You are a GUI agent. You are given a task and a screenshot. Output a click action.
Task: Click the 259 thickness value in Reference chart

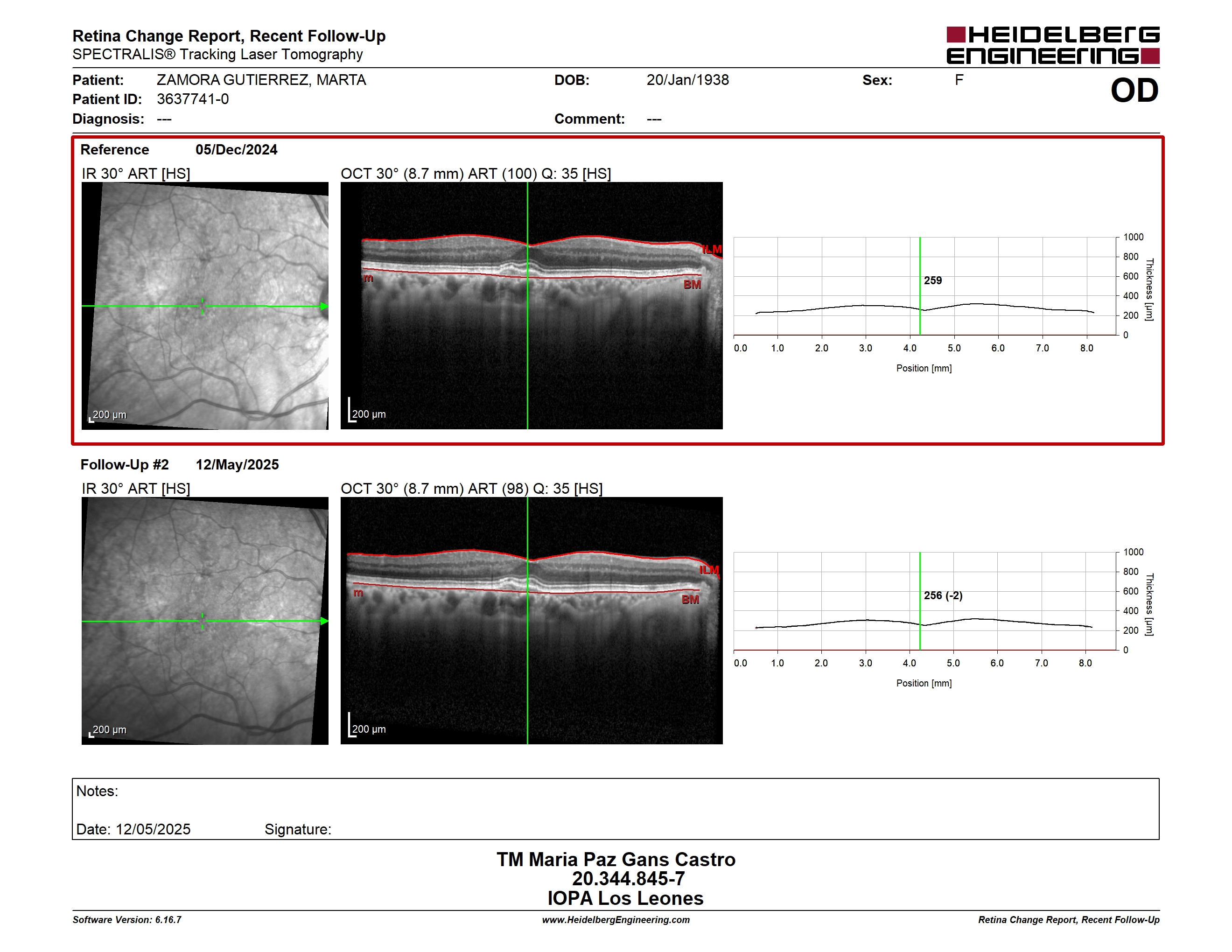pyautogui.click(x=932, y=280)
